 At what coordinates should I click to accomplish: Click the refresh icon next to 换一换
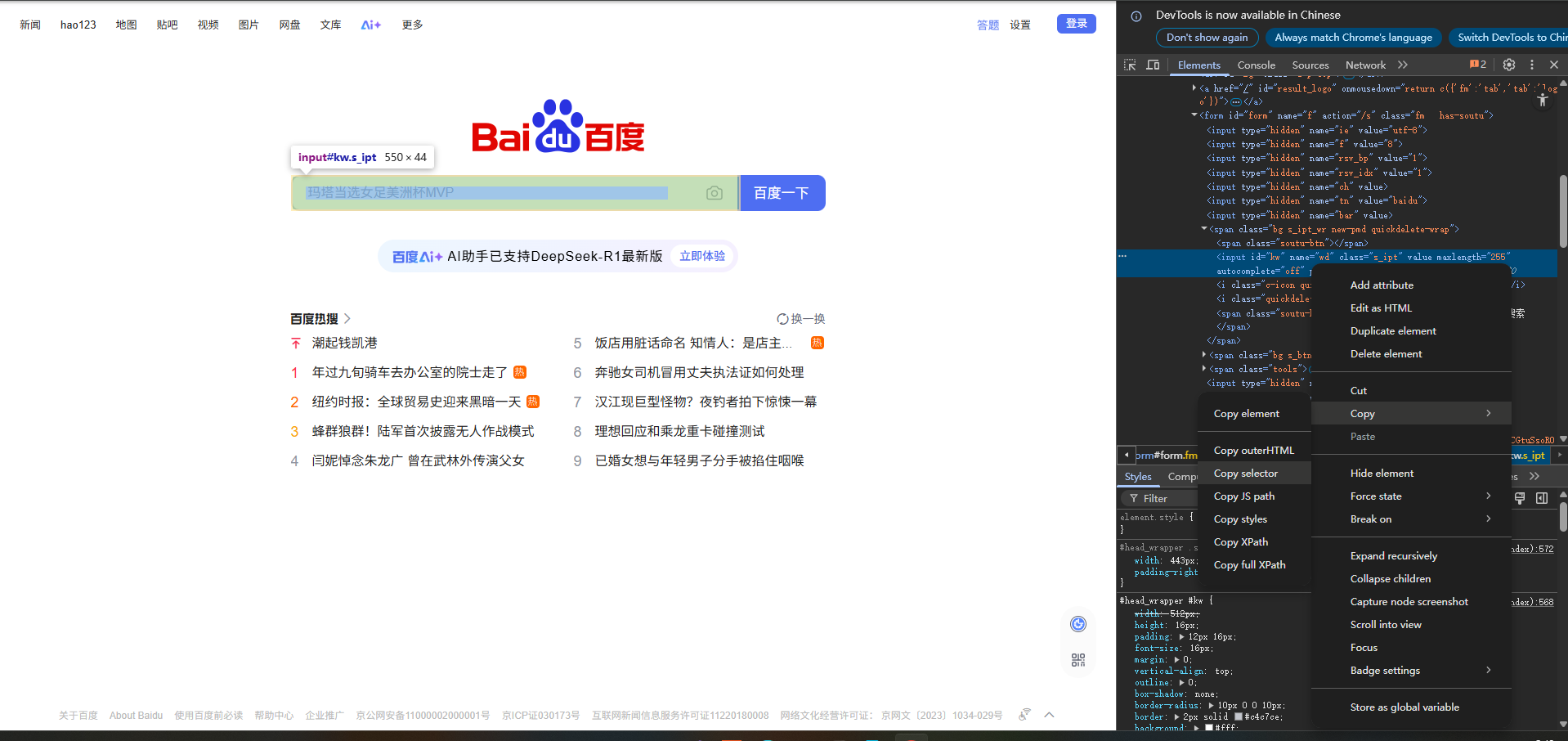782,319
